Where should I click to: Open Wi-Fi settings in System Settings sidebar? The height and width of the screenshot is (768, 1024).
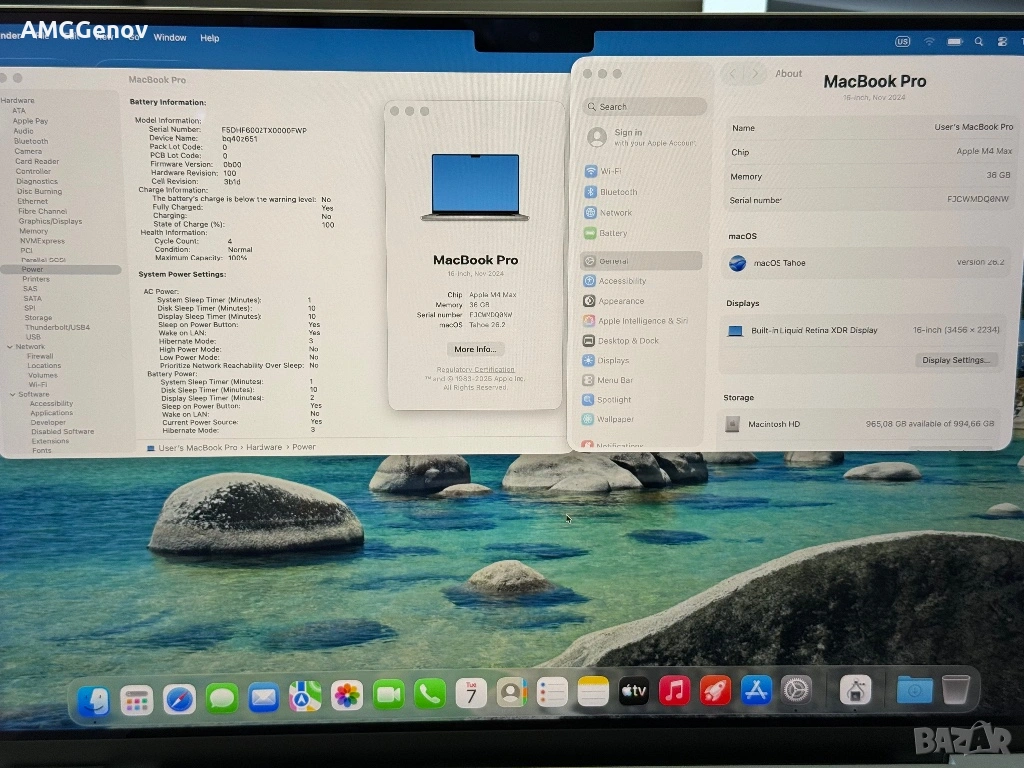[x=609, y=171]
